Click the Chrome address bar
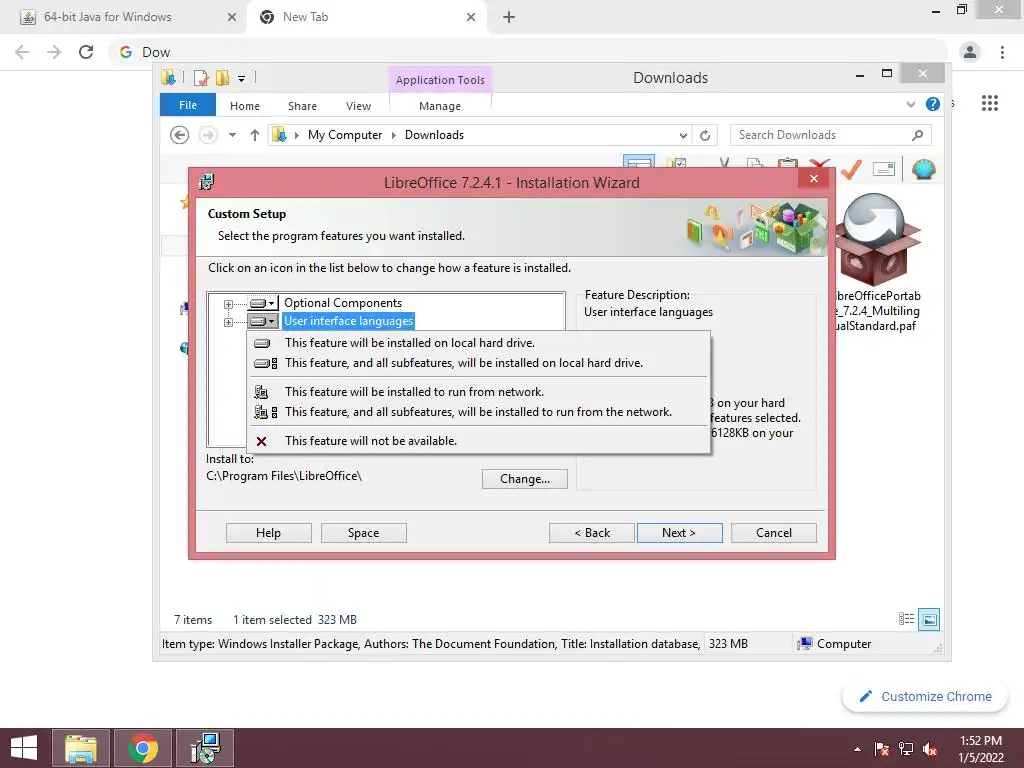1024x768 pixels. [530, 52]
